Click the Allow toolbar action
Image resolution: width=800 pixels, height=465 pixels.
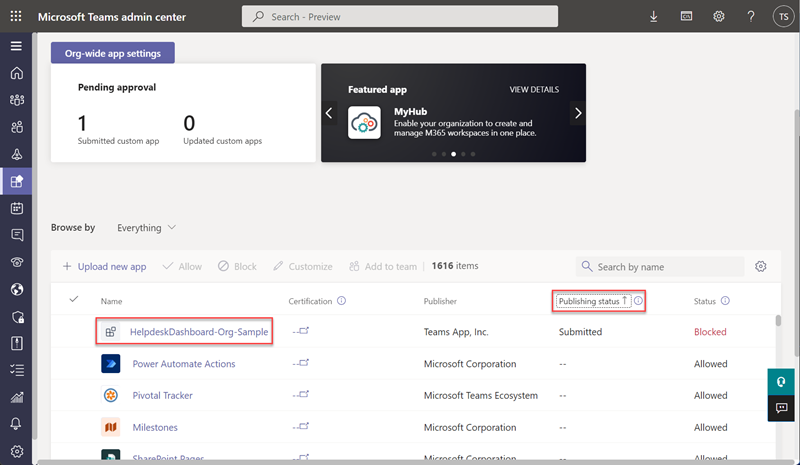click(183, 266)
